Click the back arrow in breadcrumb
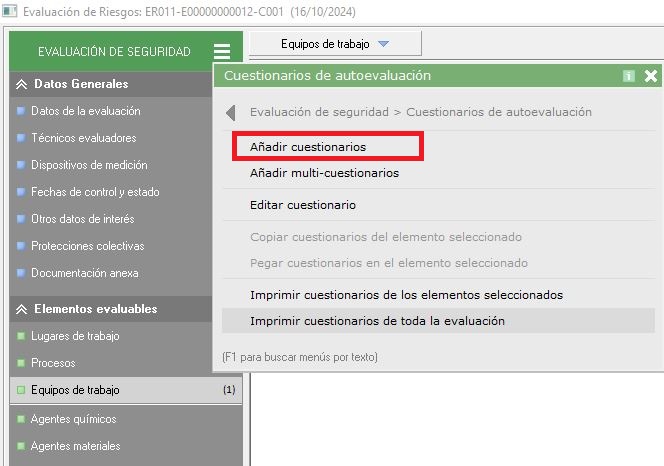The image size is (664, 466). (x=231, y=113)
